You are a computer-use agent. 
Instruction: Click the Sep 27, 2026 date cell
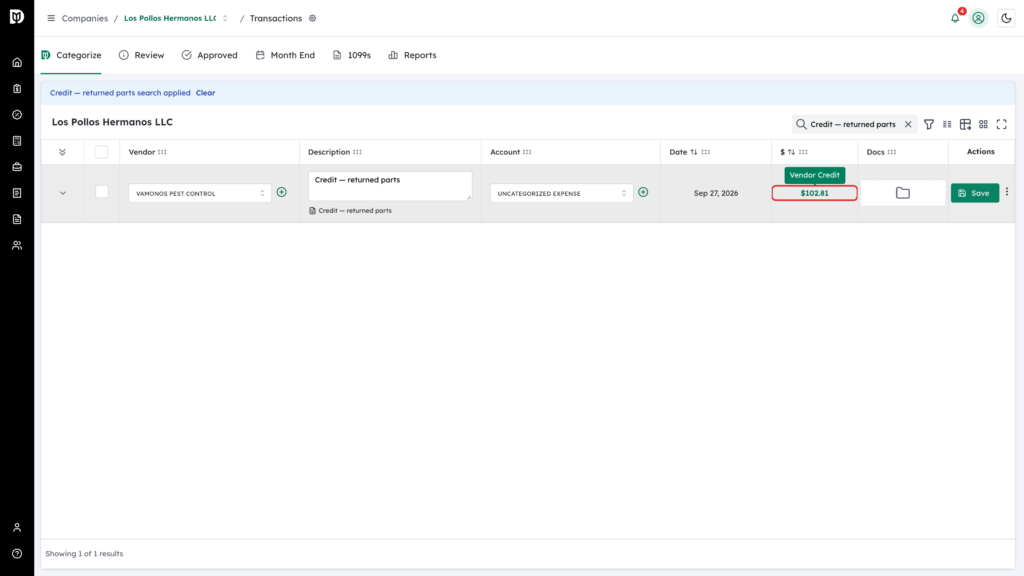[x=716, y=193]
